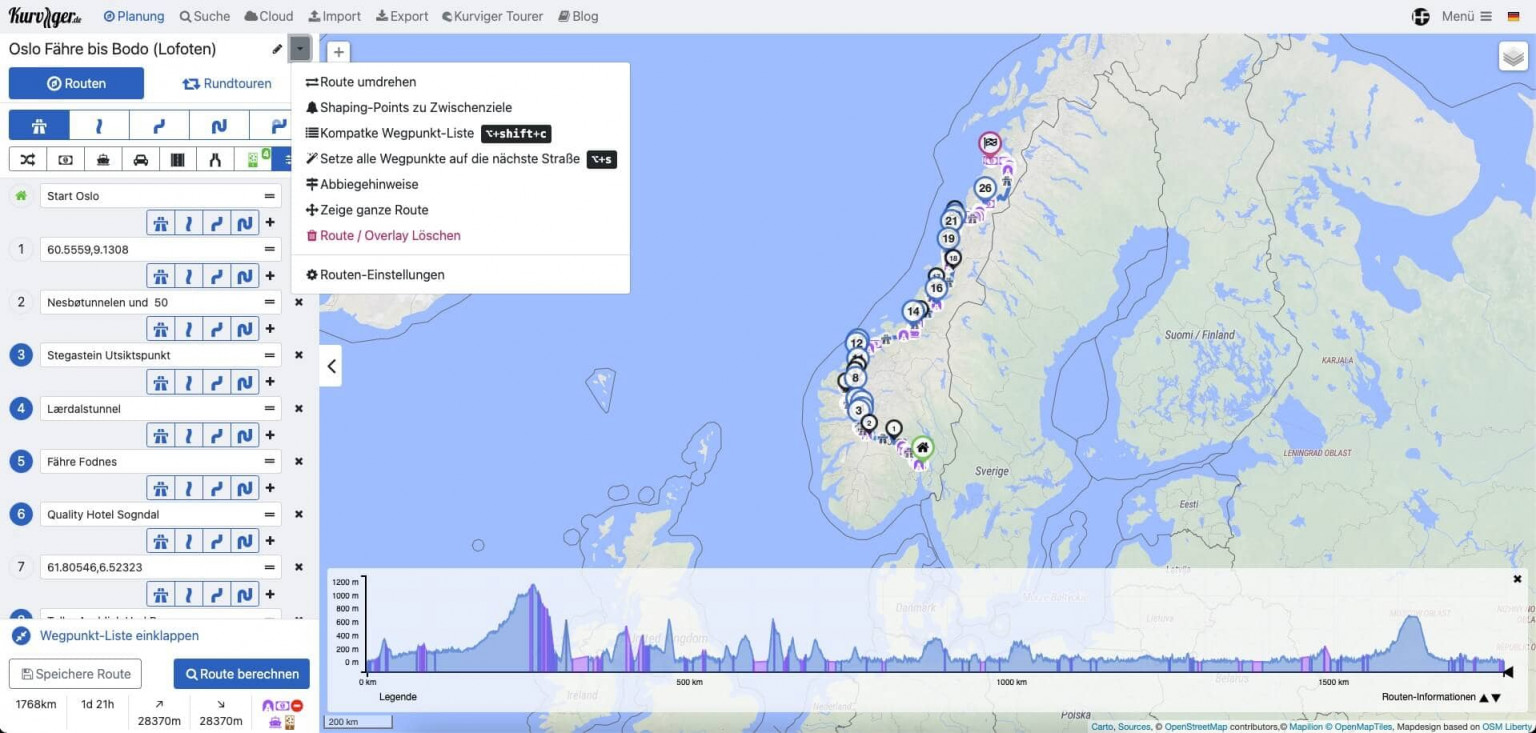The width and height of the screenshot is (1536, 733).
Task: Delete the Stegastein Utsiktspunkt waypoint
Action: pos(298,355)
